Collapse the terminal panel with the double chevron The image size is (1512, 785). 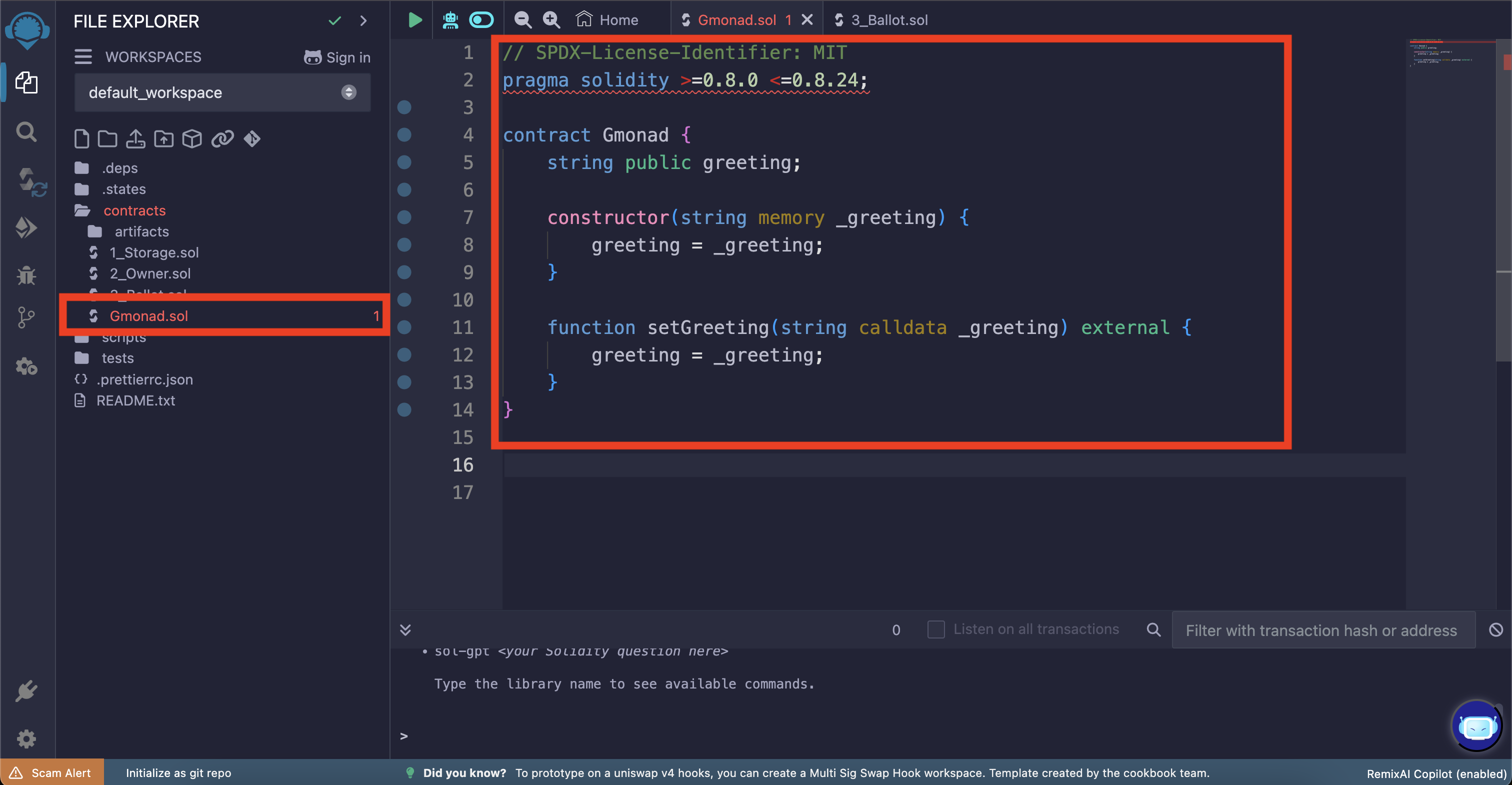point(405,630)
